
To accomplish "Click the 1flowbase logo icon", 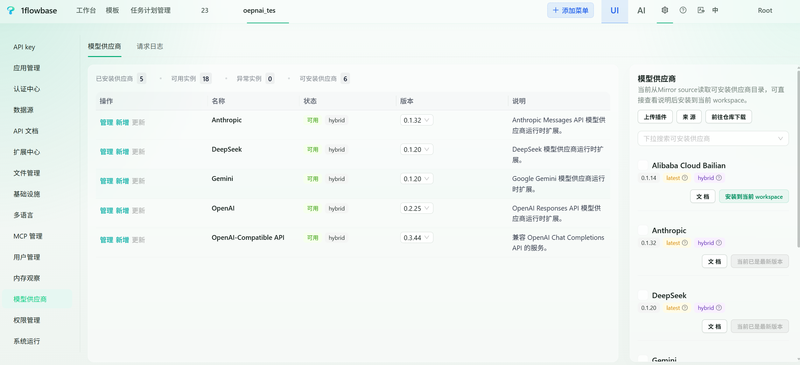I will [x=11, y=10].
